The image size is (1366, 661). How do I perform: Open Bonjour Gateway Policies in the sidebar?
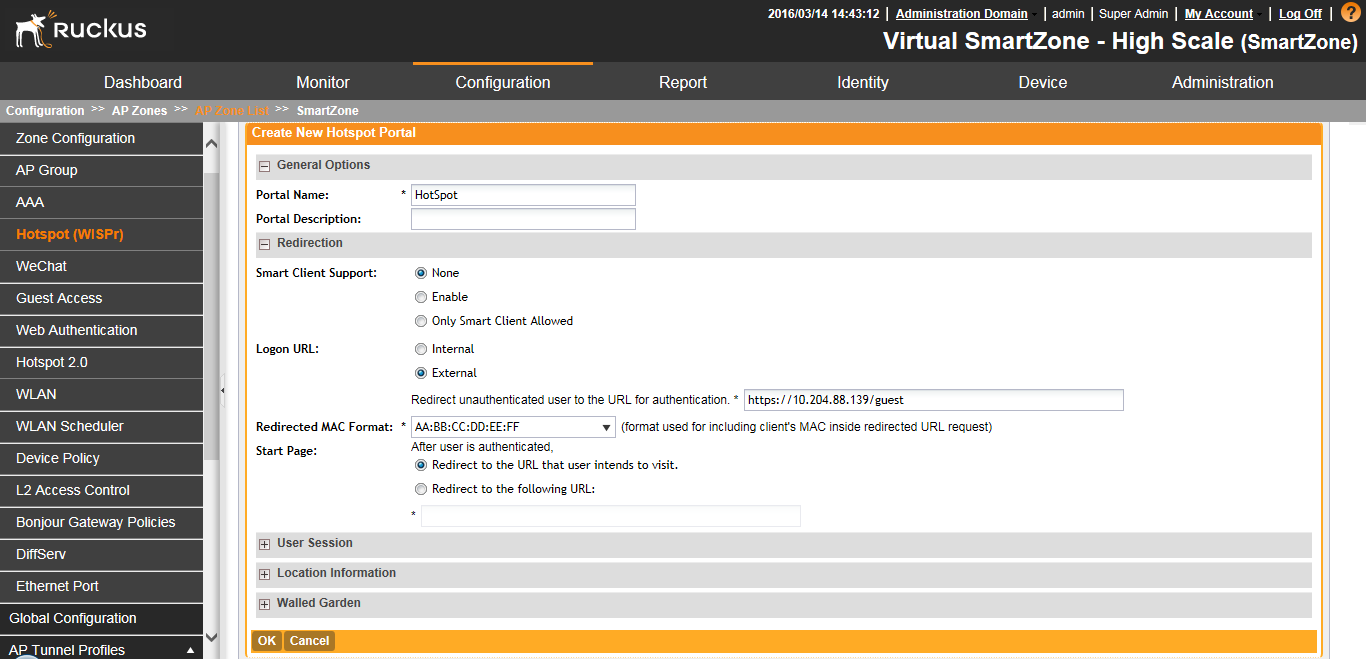tap(101, 523)
